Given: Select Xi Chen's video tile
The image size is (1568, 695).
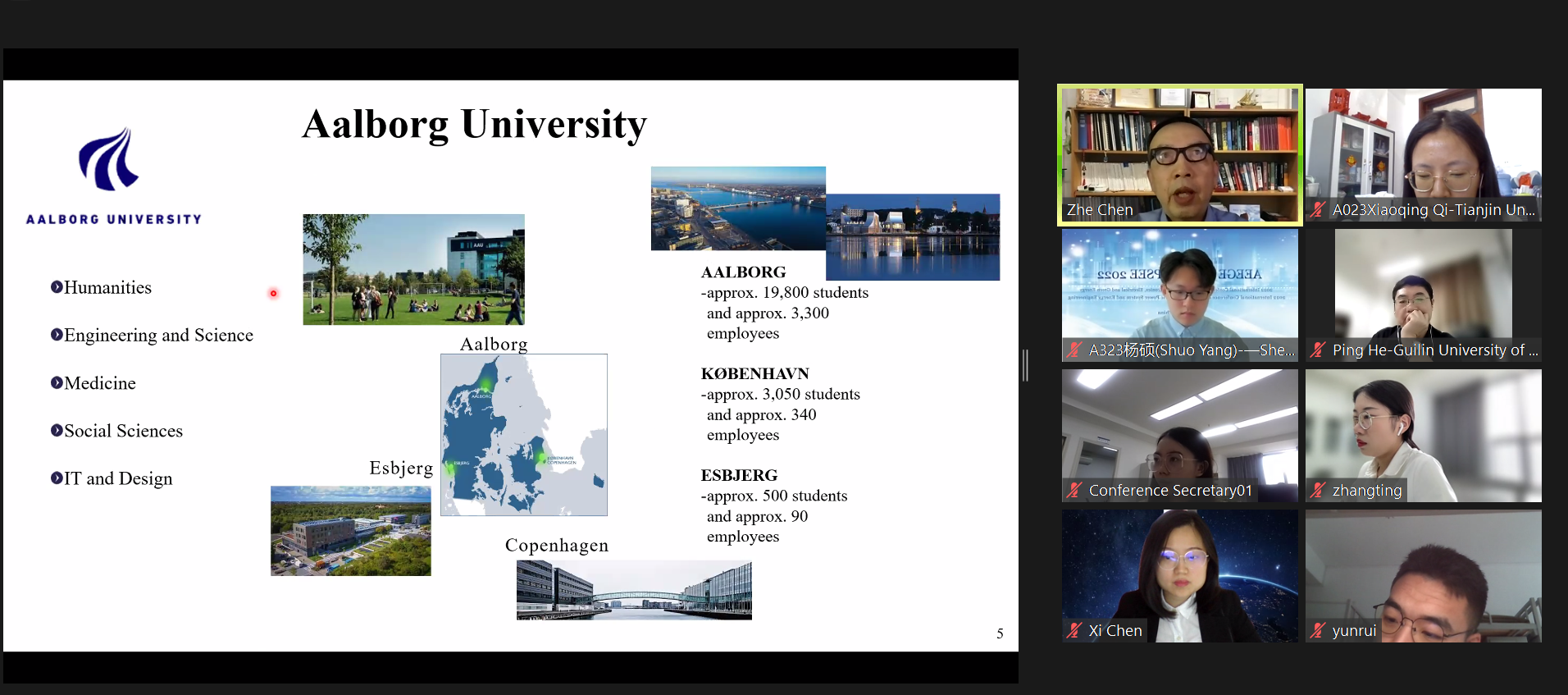Looking at the screenshot, I should (1180, 576).
